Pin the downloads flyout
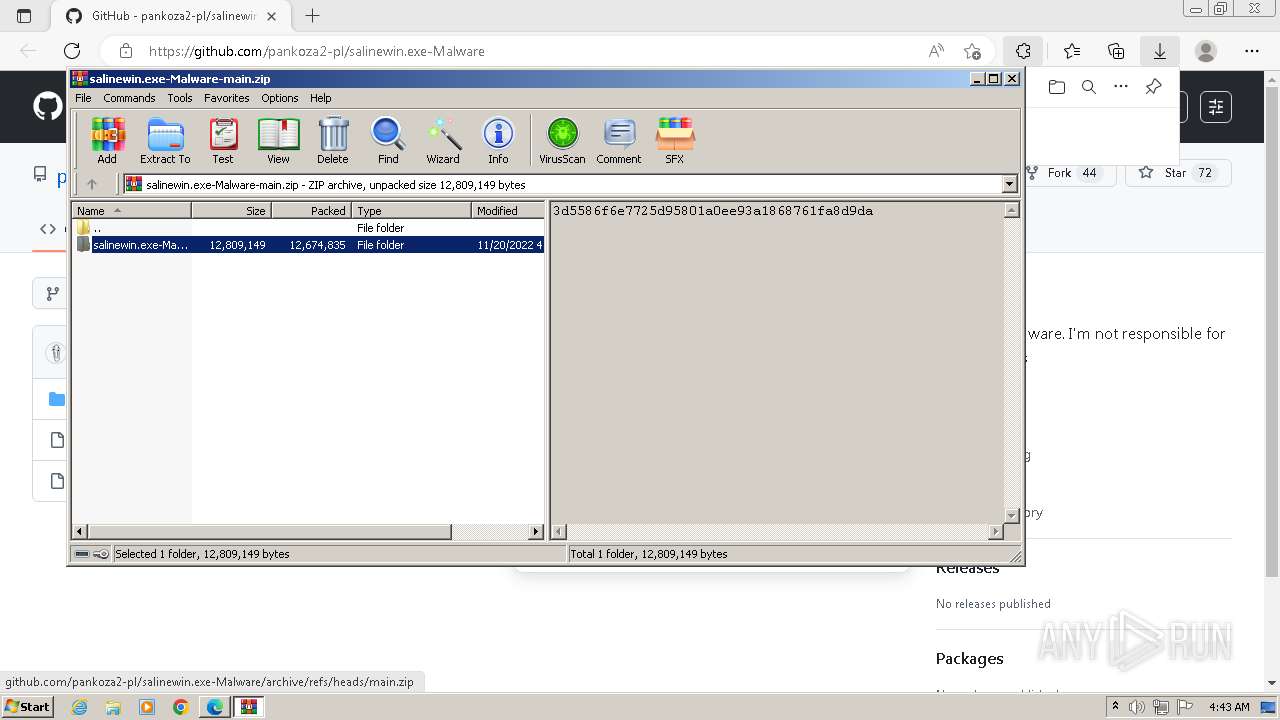 coord(1153,87)
